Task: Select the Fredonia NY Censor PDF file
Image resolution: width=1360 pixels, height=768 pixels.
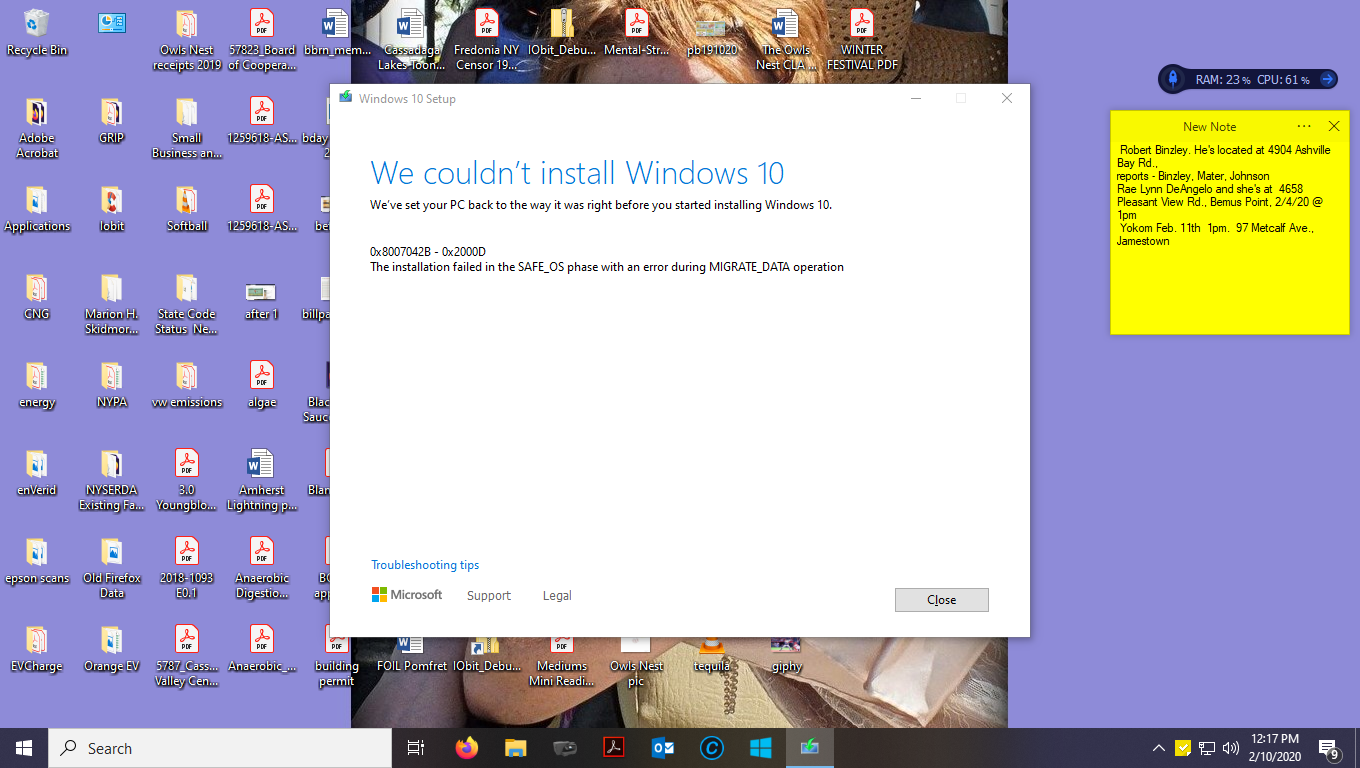Action: point(487,41)
